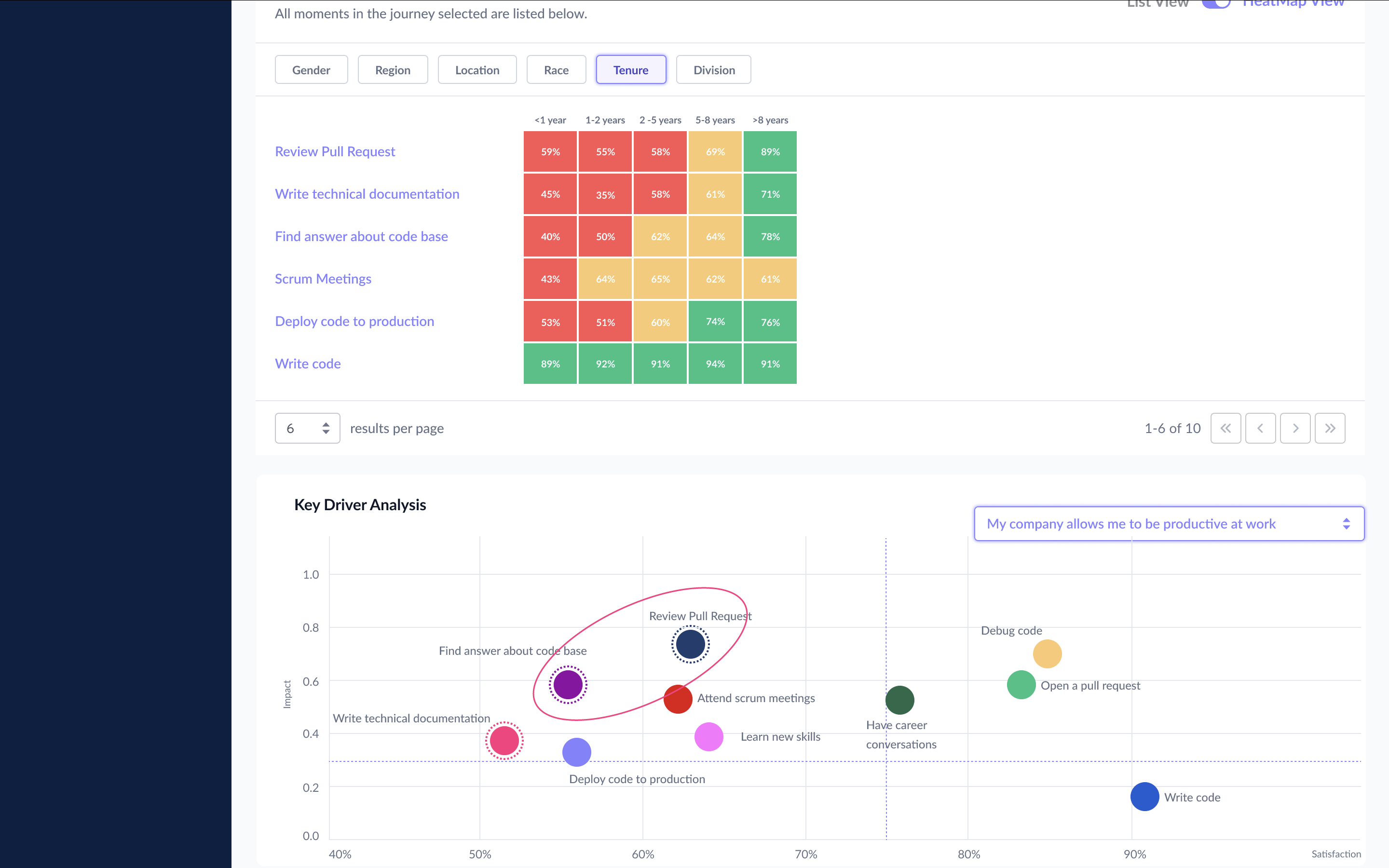Select the Region filter tab

point(393,70)
